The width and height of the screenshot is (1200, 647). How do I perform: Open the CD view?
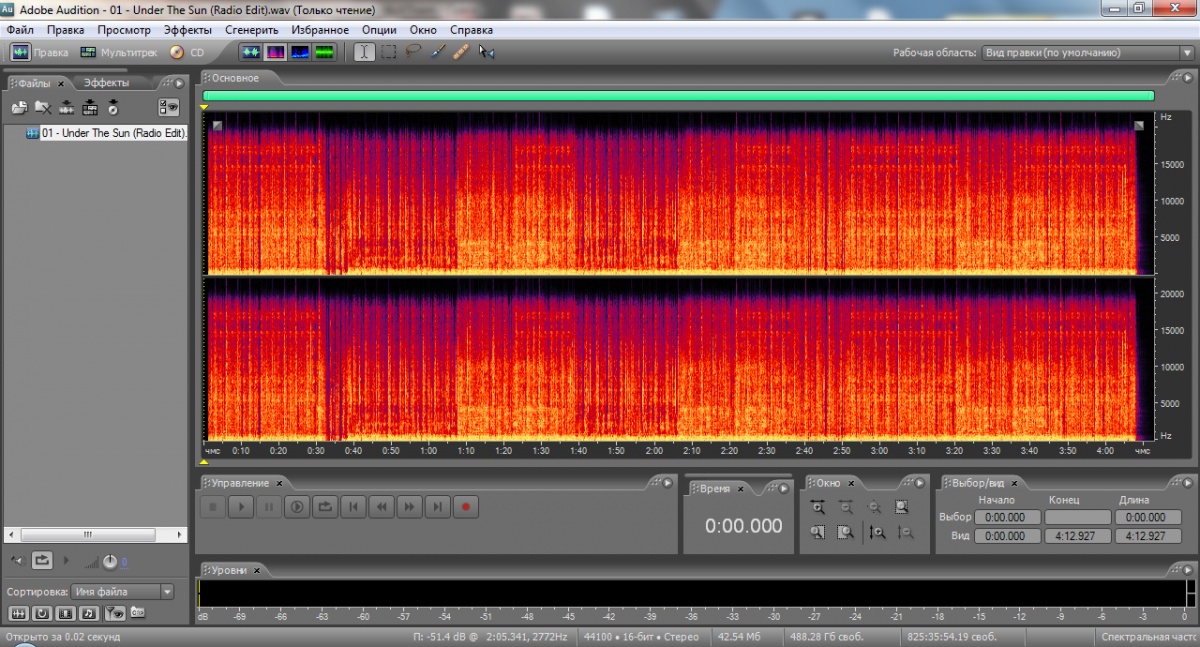click(187, 52)
